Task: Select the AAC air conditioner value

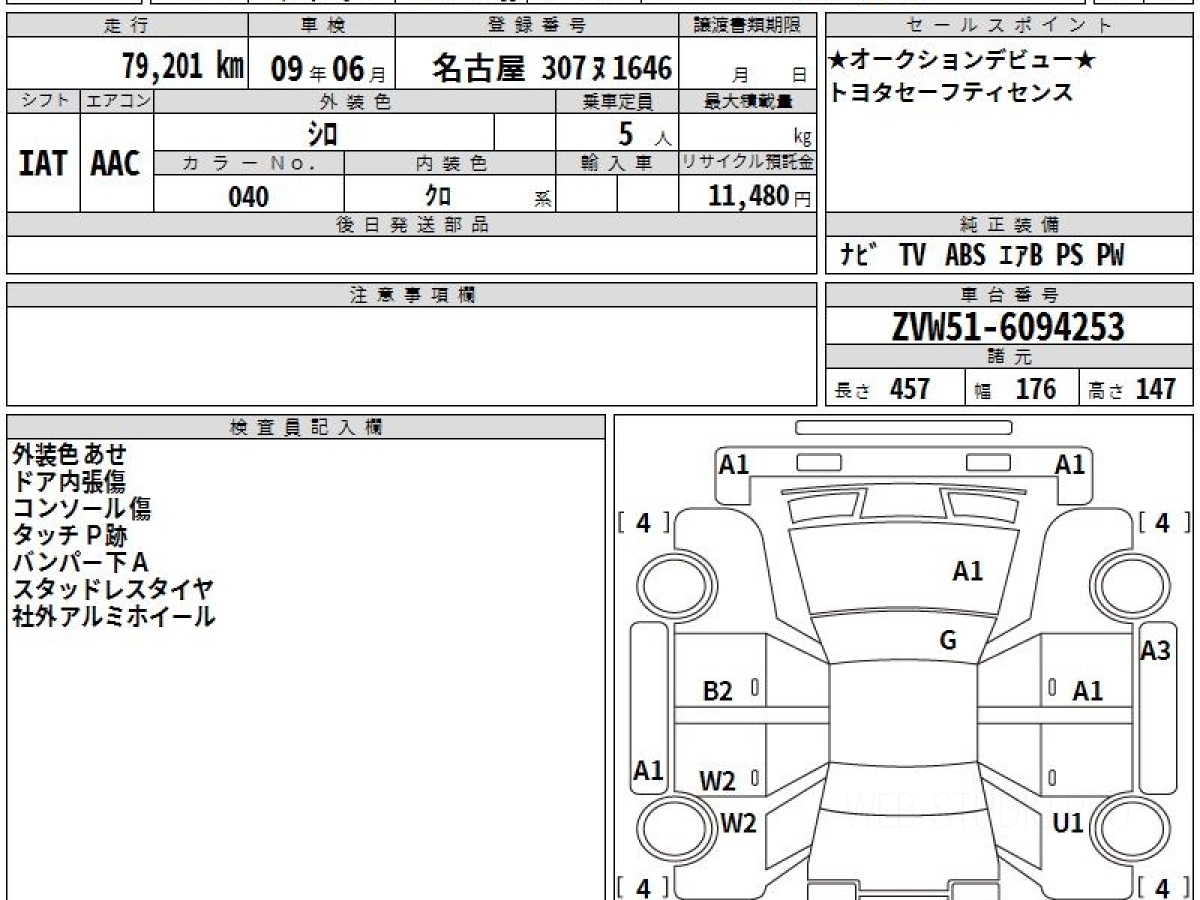Action: click(116, 164)
